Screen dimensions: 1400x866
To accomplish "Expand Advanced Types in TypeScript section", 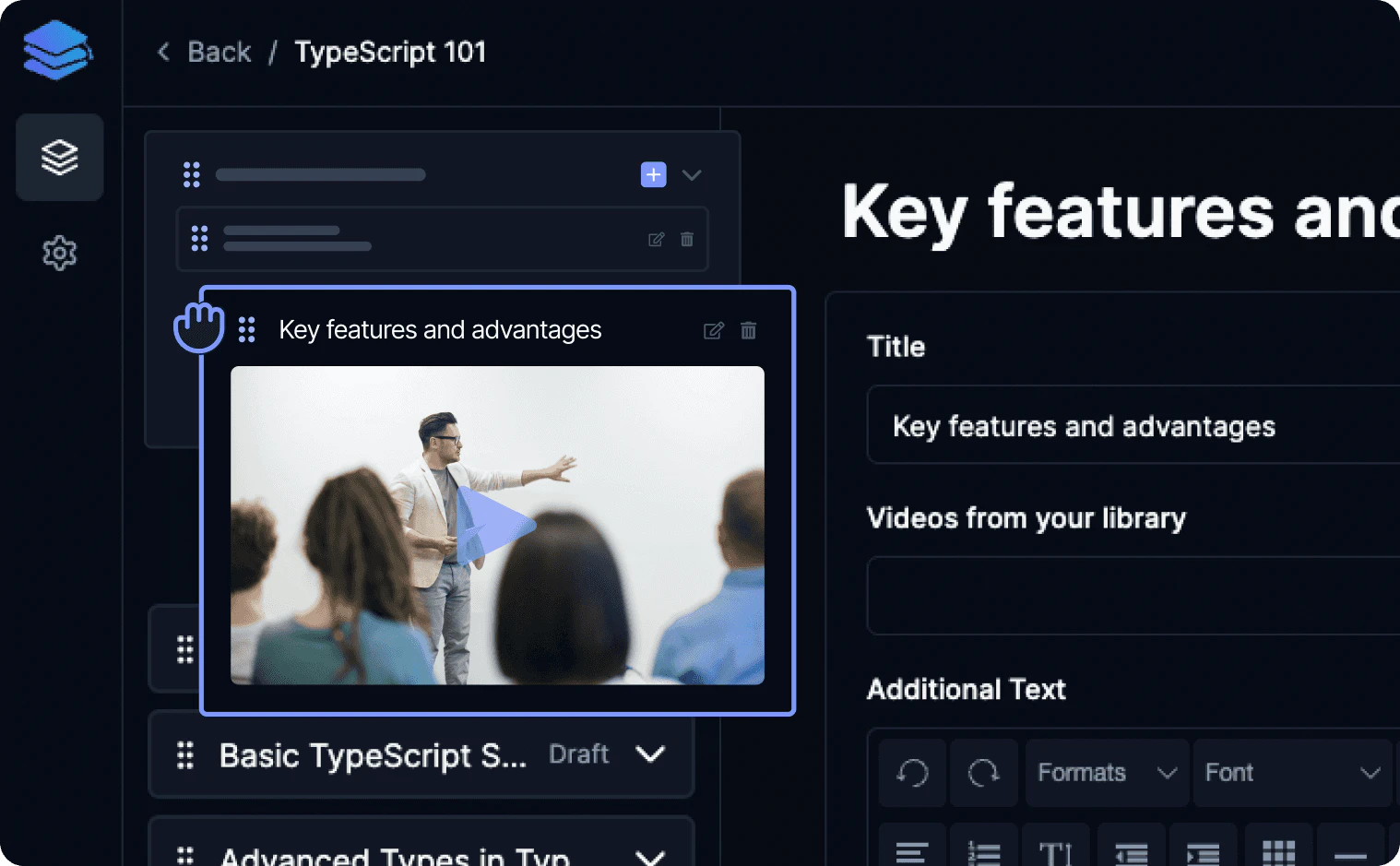I will [x=651, y=856].
